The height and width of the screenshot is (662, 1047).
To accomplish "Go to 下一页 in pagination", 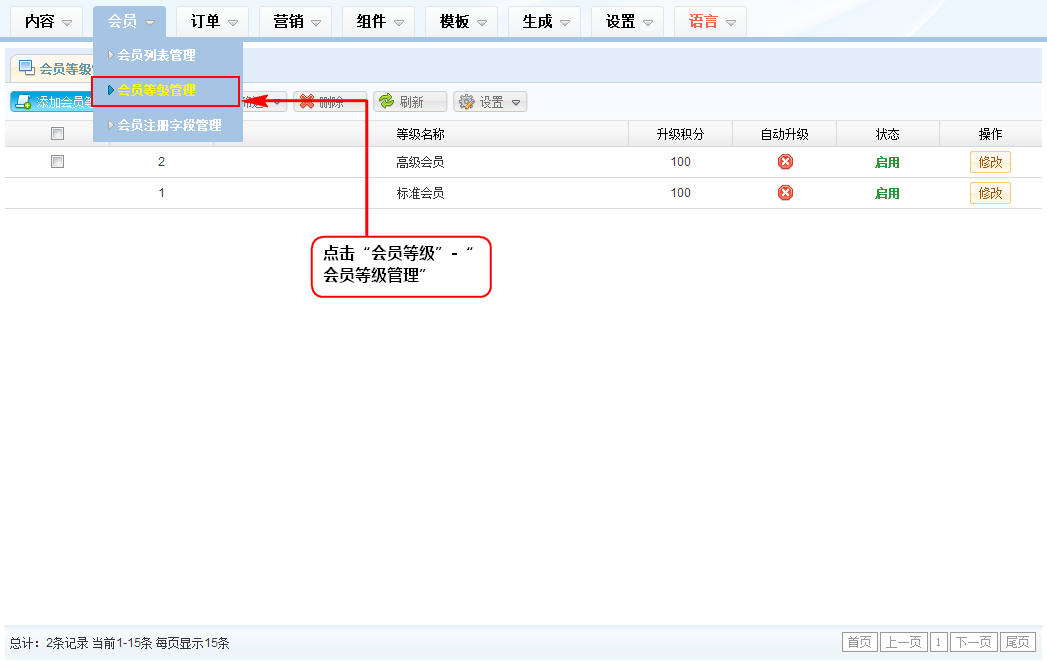I will [973, 642].
